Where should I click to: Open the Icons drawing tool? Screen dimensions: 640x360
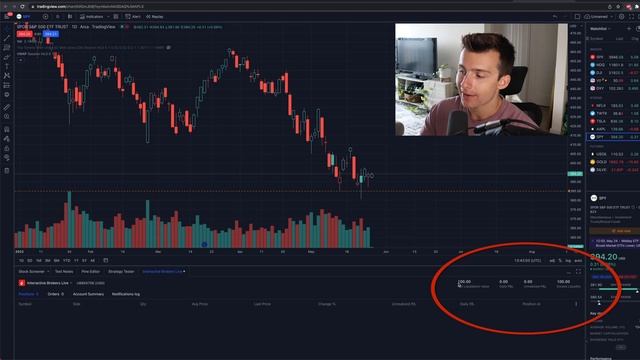(7, 95)
